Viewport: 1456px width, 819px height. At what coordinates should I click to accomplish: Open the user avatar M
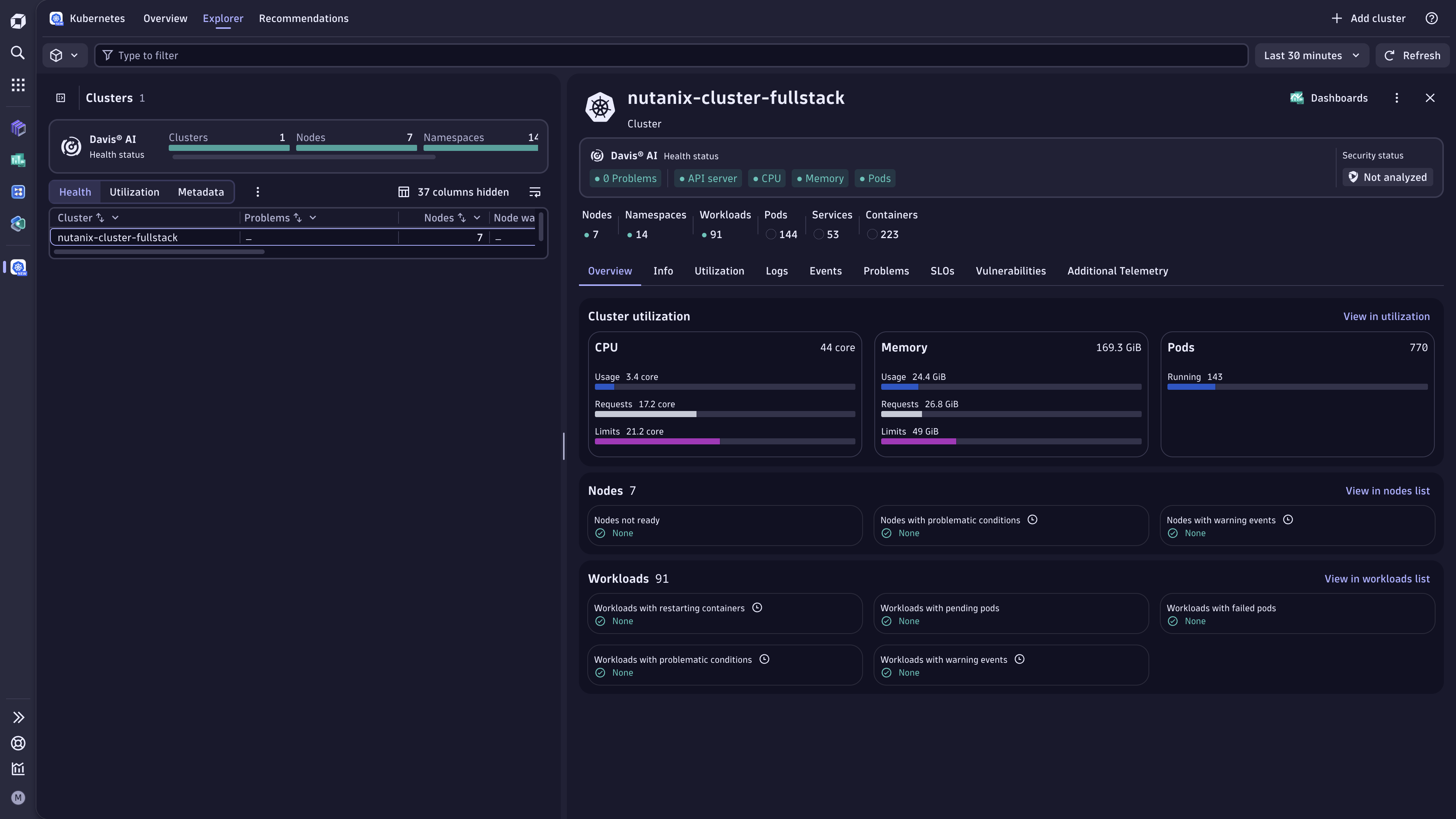coord(18,797)
